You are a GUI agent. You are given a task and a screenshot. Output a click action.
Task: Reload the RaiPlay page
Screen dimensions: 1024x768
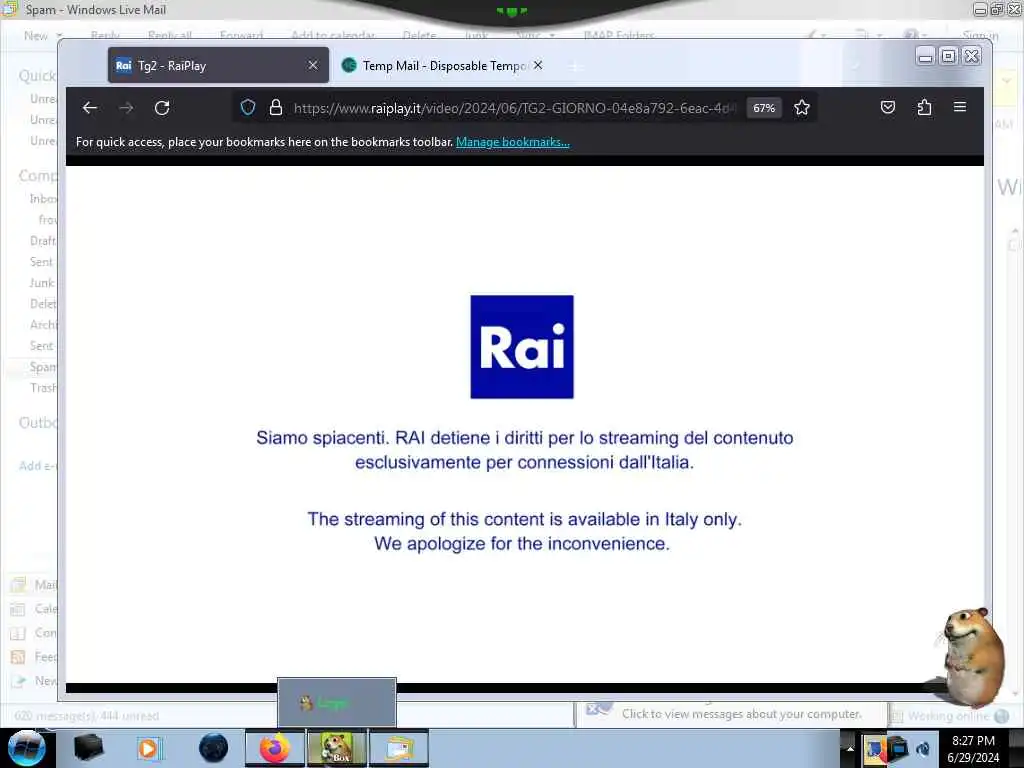162,108
